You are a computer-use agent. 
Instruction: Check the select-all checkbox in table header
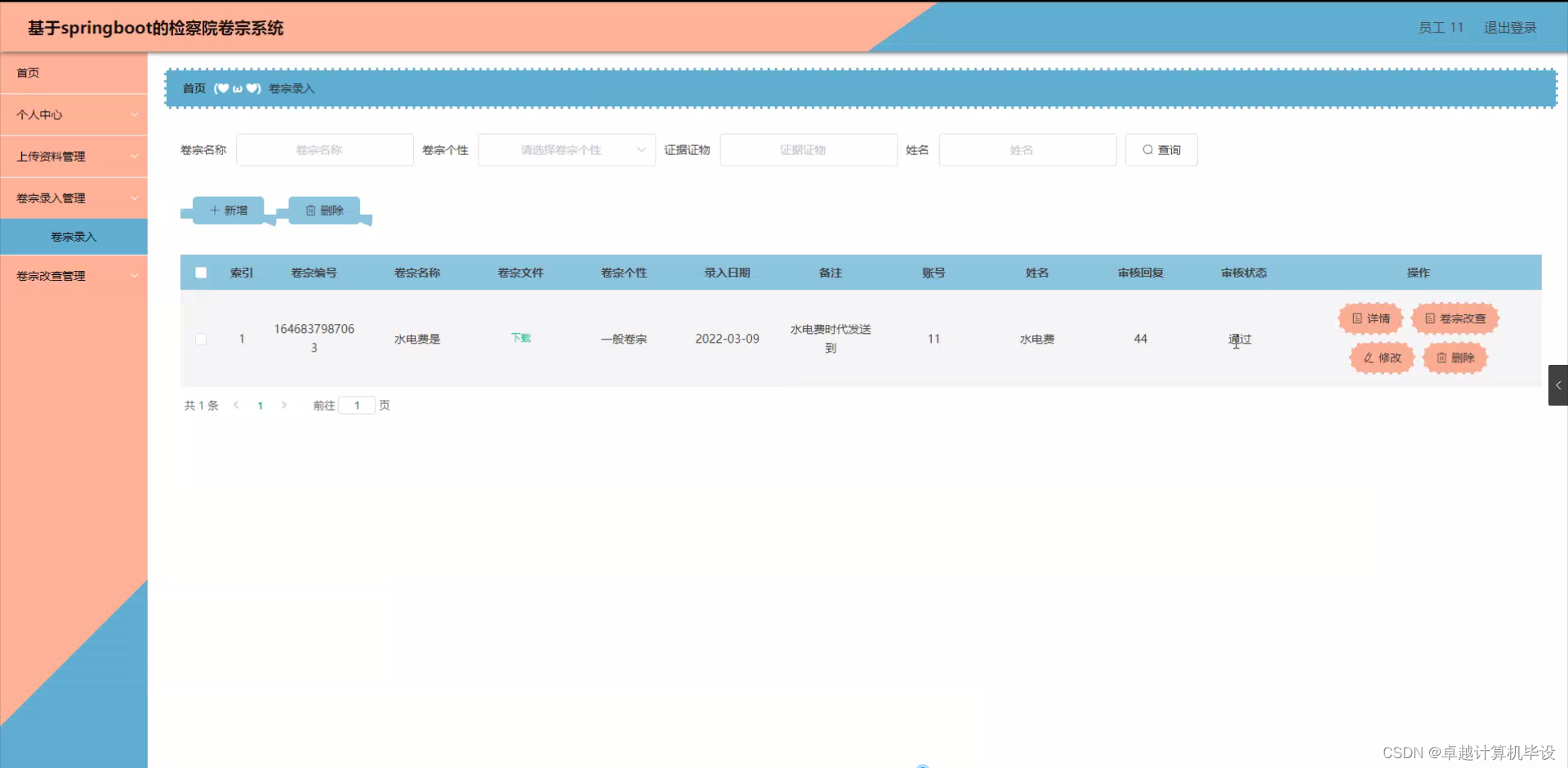pyautogui.click(x=201, y=273)
